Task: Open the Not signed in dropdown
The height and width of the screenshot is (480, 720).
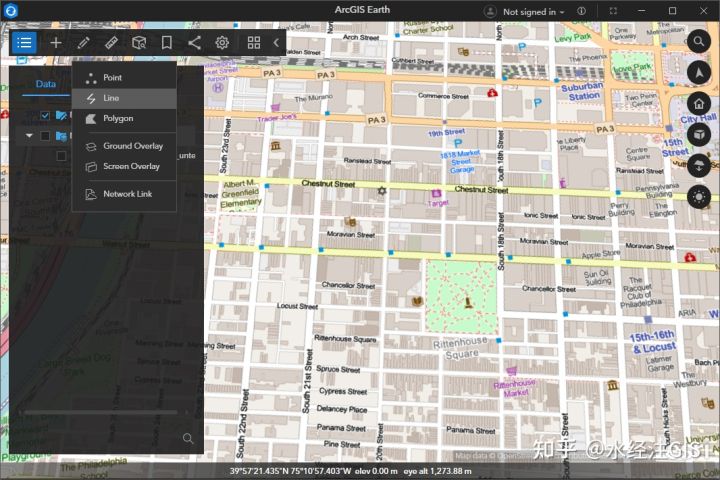Action: (533, 12)
